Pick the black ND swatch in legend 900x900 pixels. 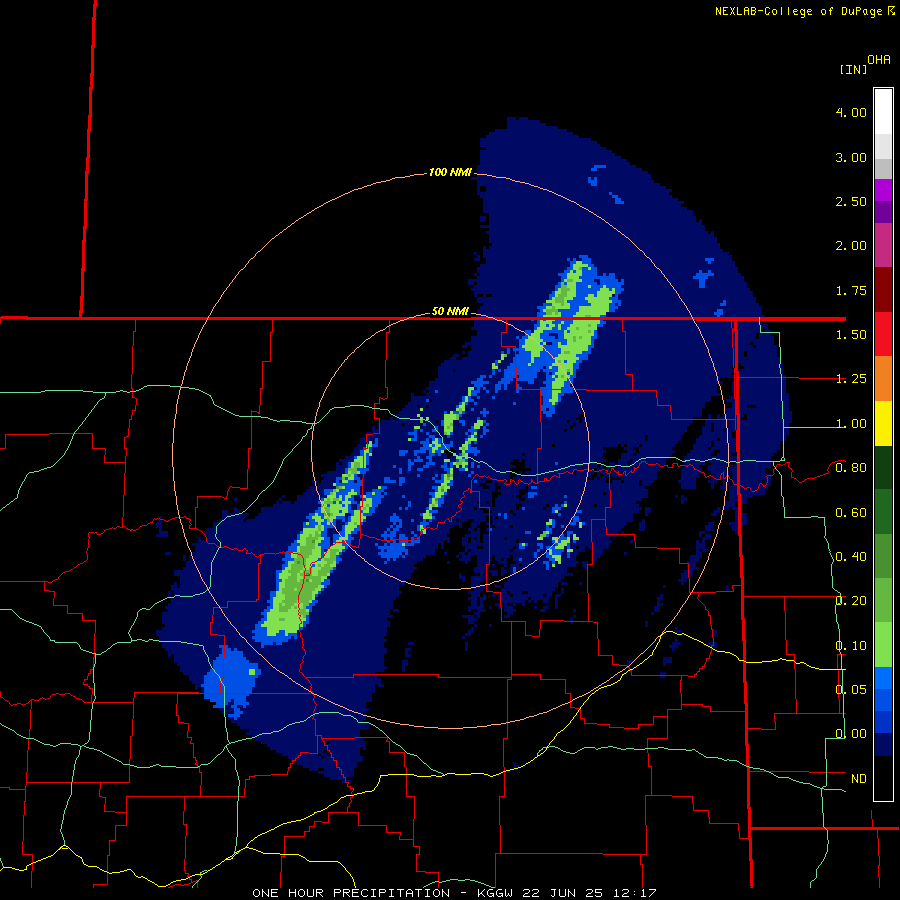pyautogui.click(x=883, y=778)
